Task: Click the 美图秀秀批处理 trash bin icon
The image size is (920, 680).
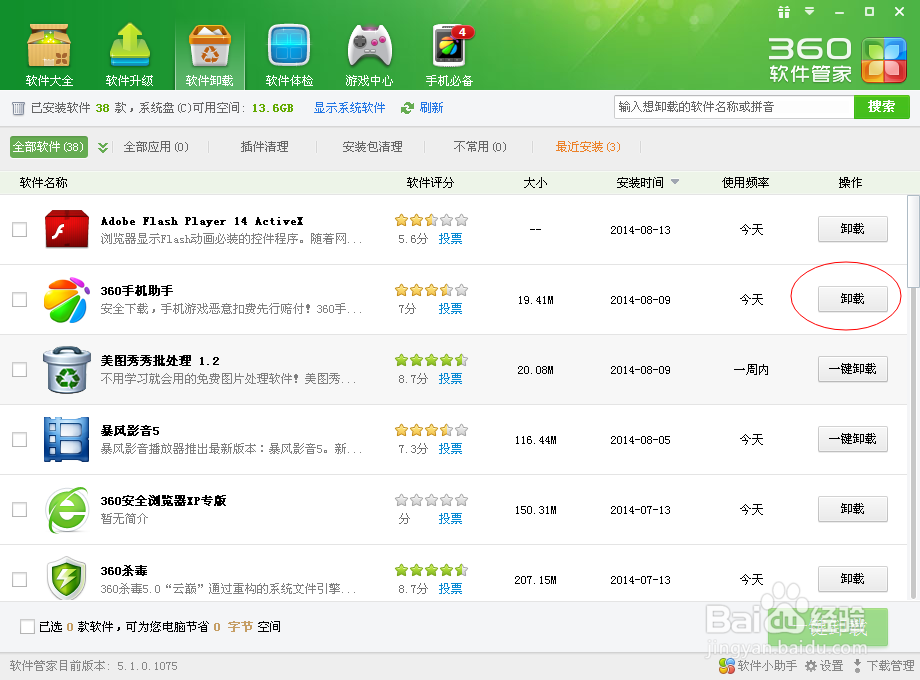Action: (x=67, y=370)
